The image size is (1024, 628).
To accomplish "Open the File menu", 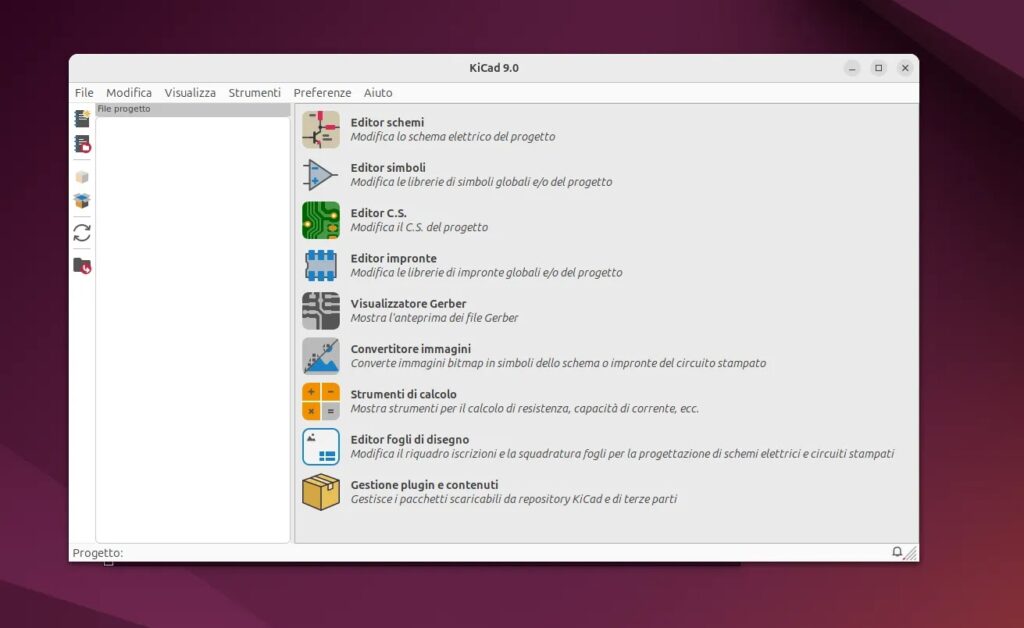I will (x=83, y=92).
